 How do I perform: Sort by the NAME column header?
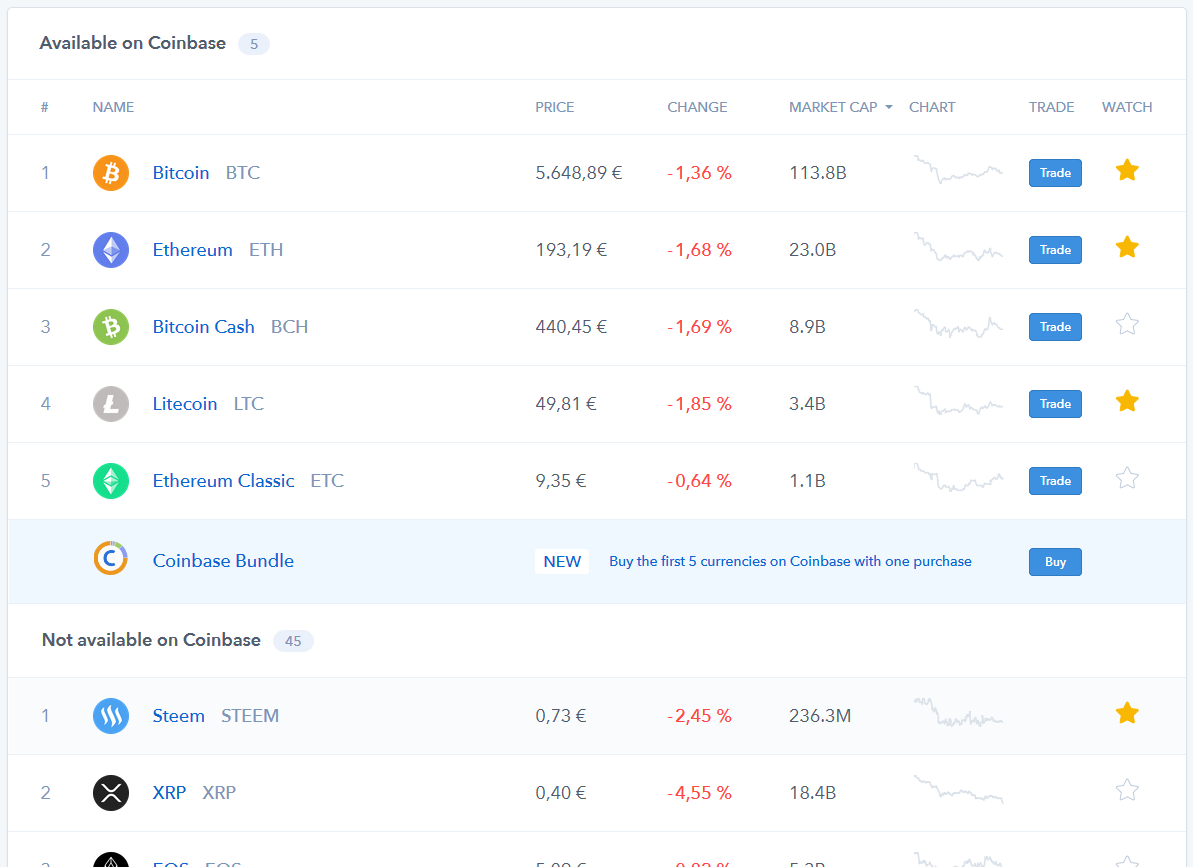(113, 107)
